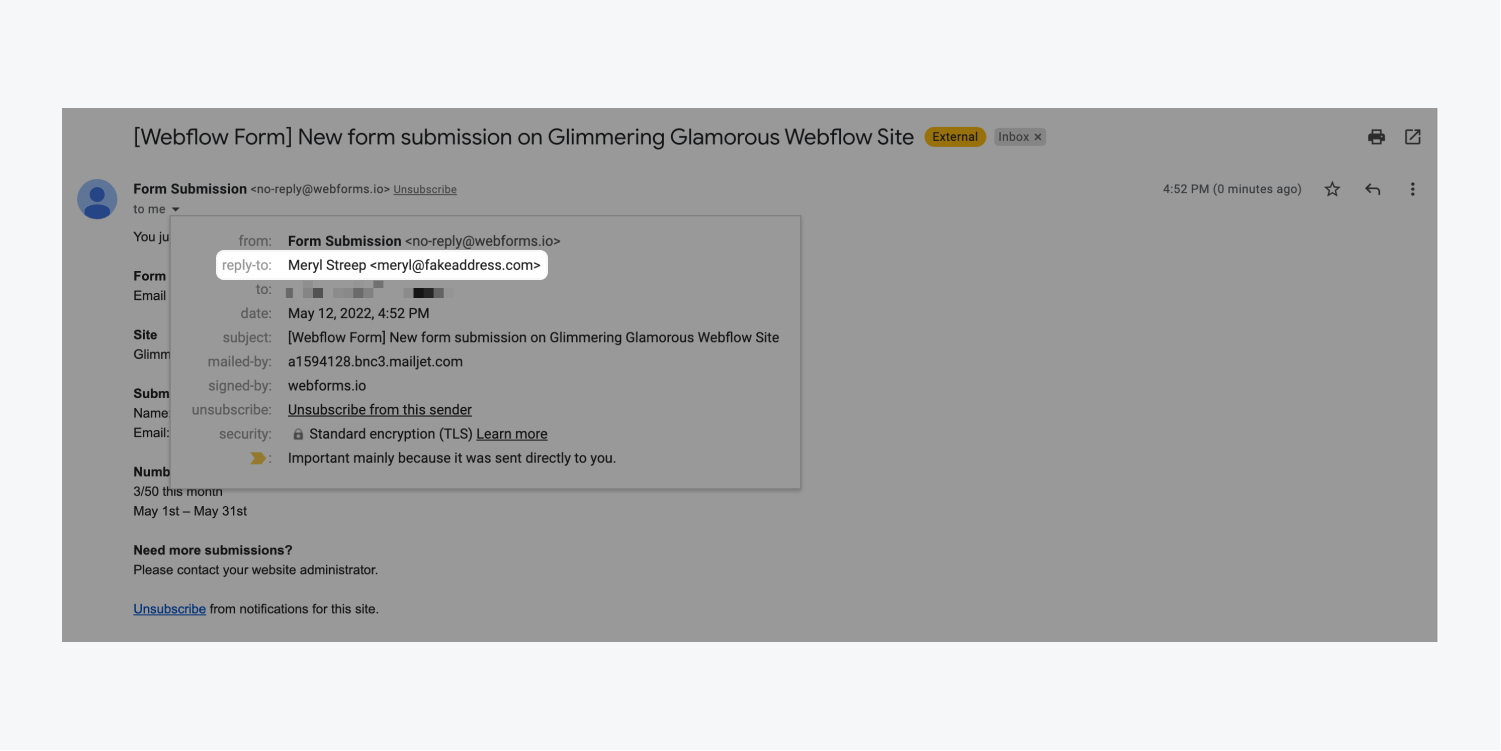Click the email subject heading
Screen dimensions: 1501x751
(523, 137)
